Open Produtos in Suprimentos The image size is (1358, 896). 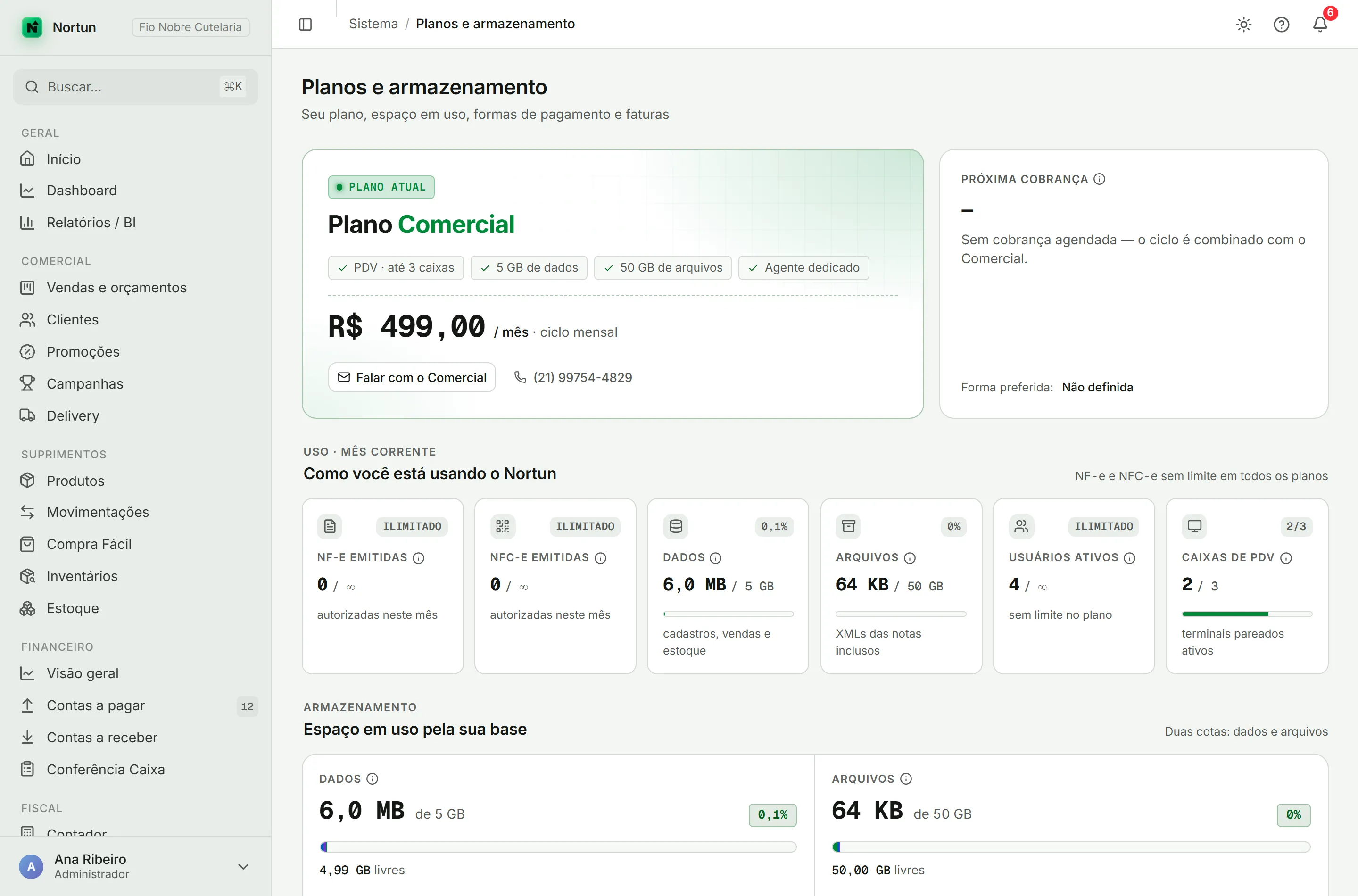[136, 481]
